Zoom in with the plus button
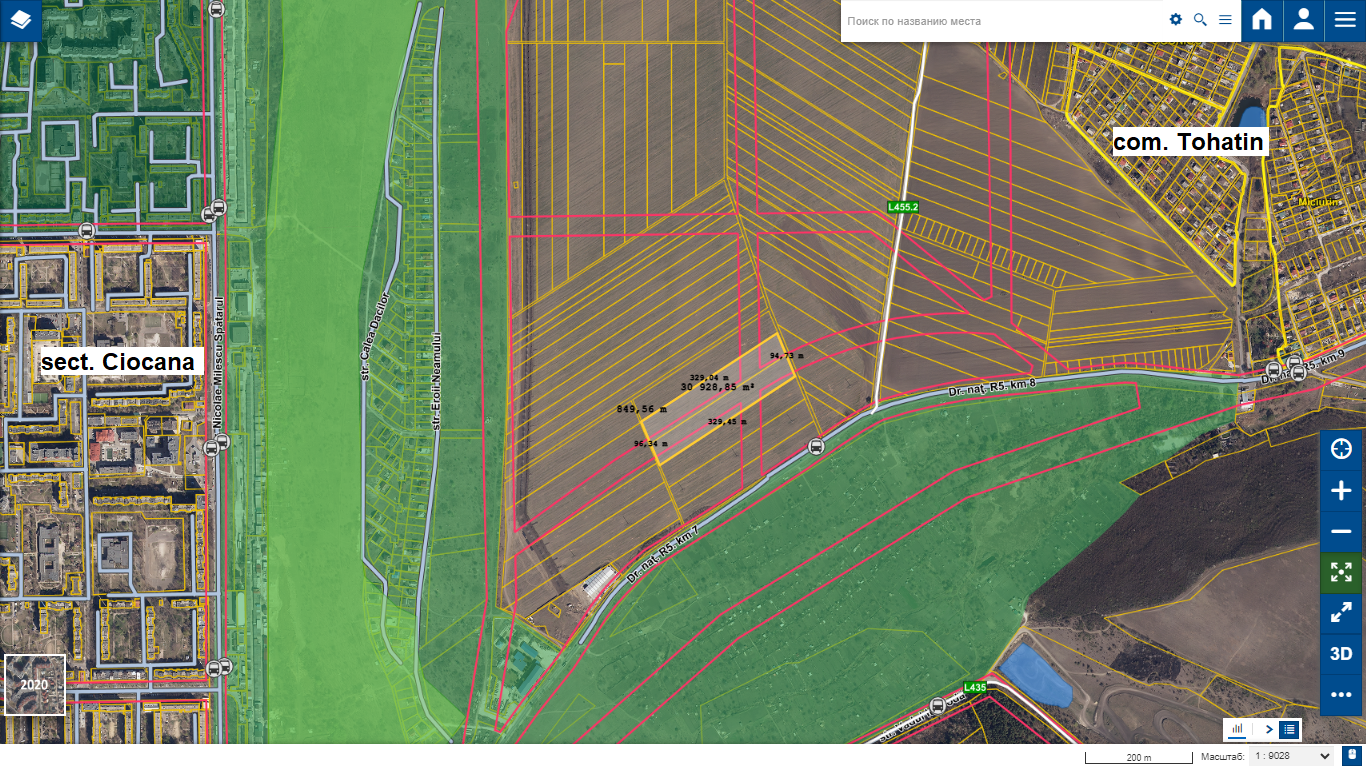Screen dimensions: 1366x768 [1341, 490]
